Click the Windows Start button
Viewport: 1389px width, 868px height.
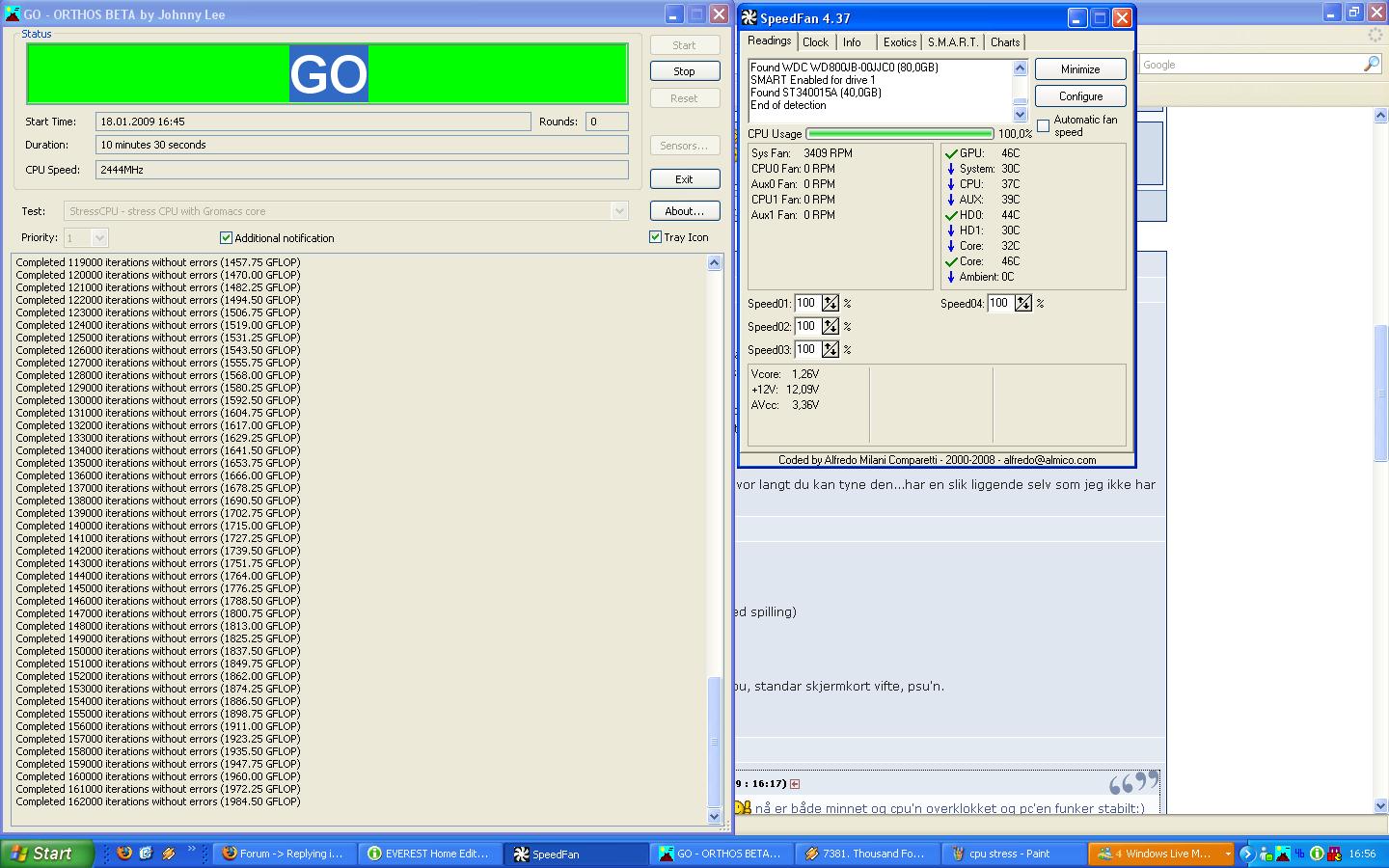tap(47, 854)
